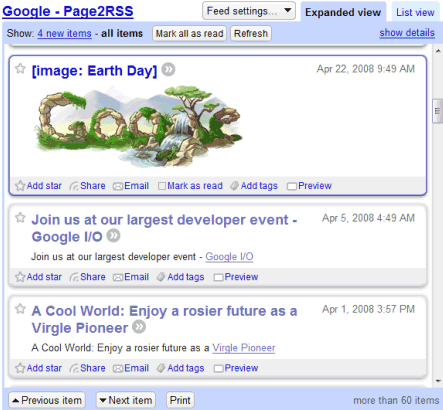Switch to List view tab

415,12
